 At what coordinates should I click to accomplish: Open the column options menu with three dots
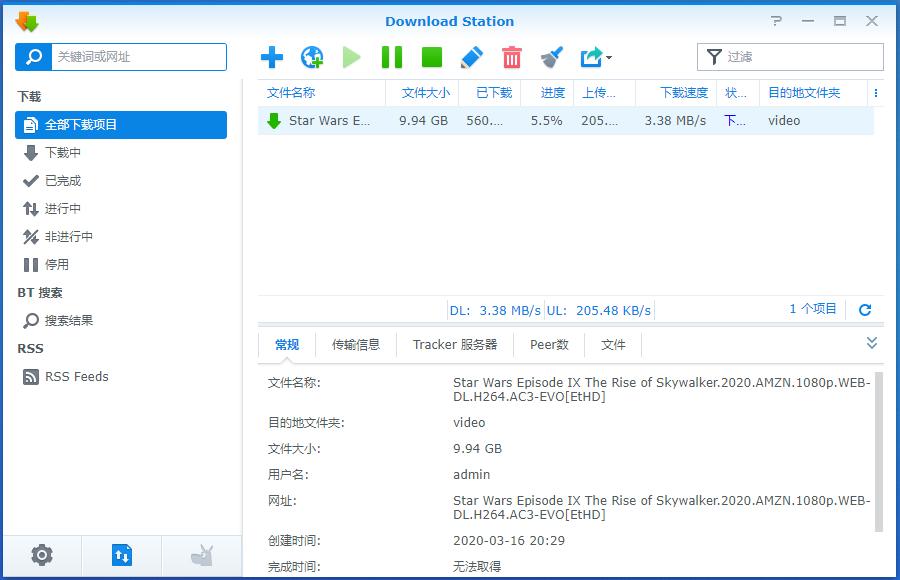[877, 92]
